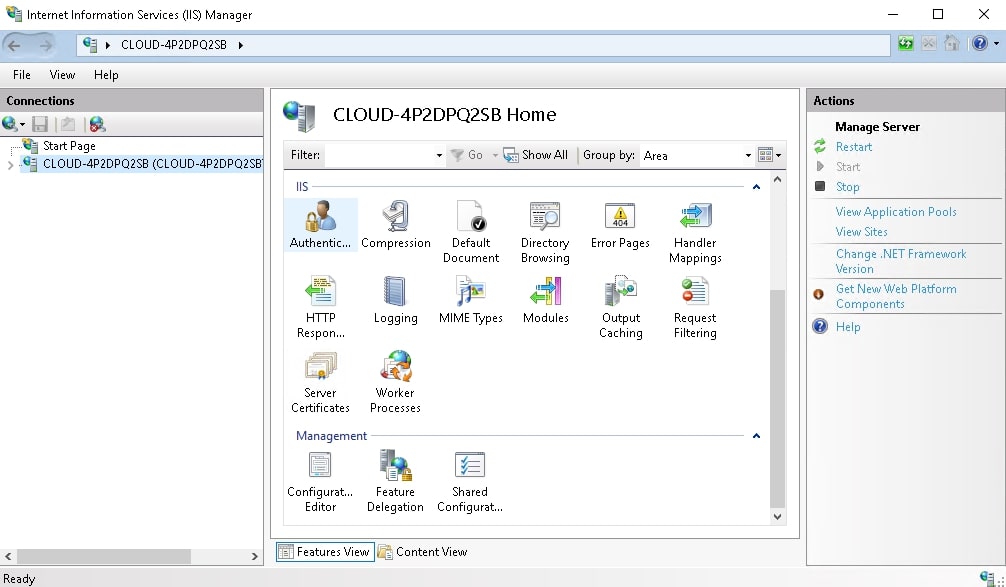Image resolution: width=1006 pixels, height=587 pixels.
Task: Open the Group by Area dropdown
Action: [x=748, y=155]
